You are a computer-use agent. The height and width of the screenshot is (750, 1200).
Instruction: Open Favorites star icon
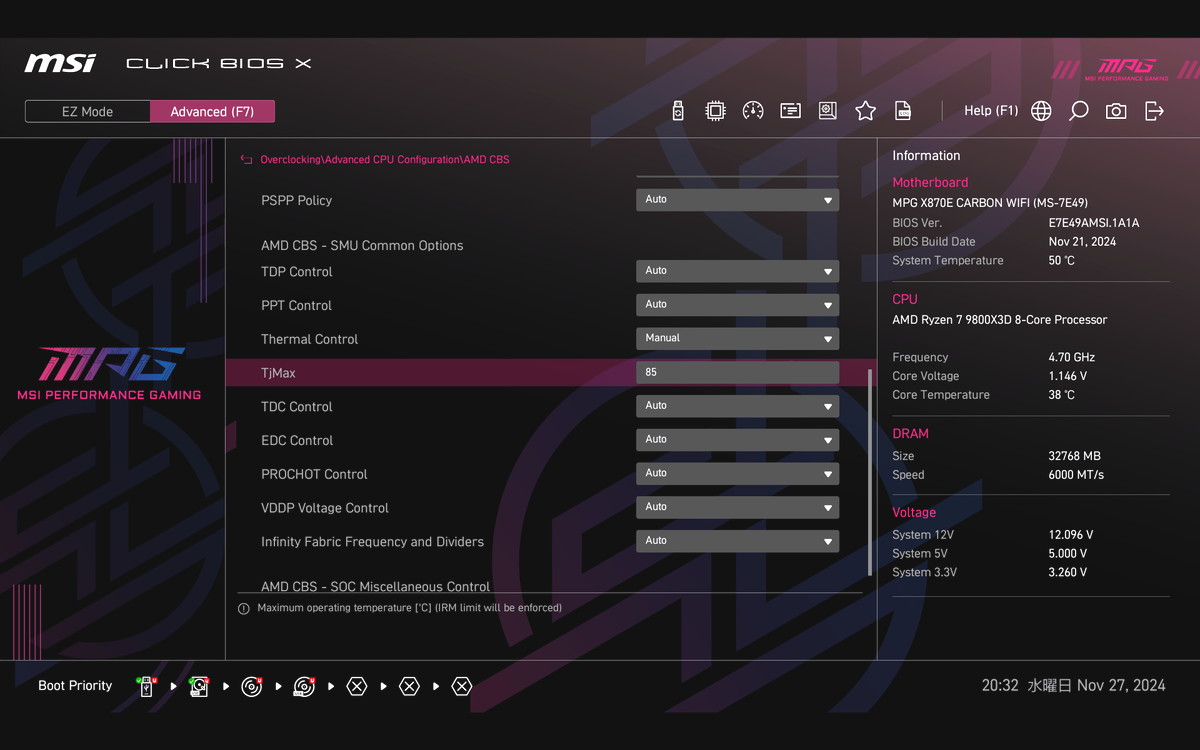click(865, 111)
